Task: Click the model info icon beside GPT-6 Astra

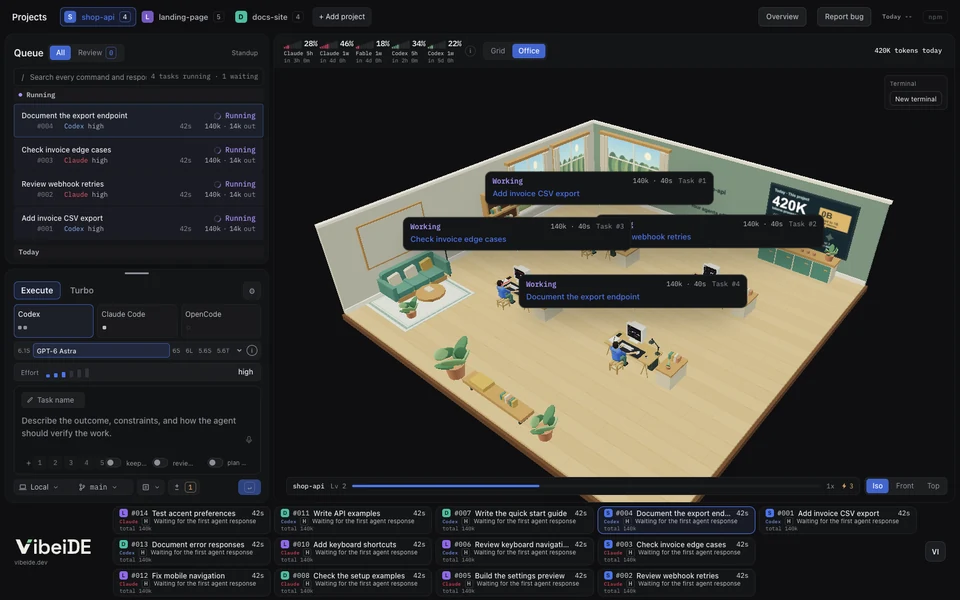Action: [252, 351]
